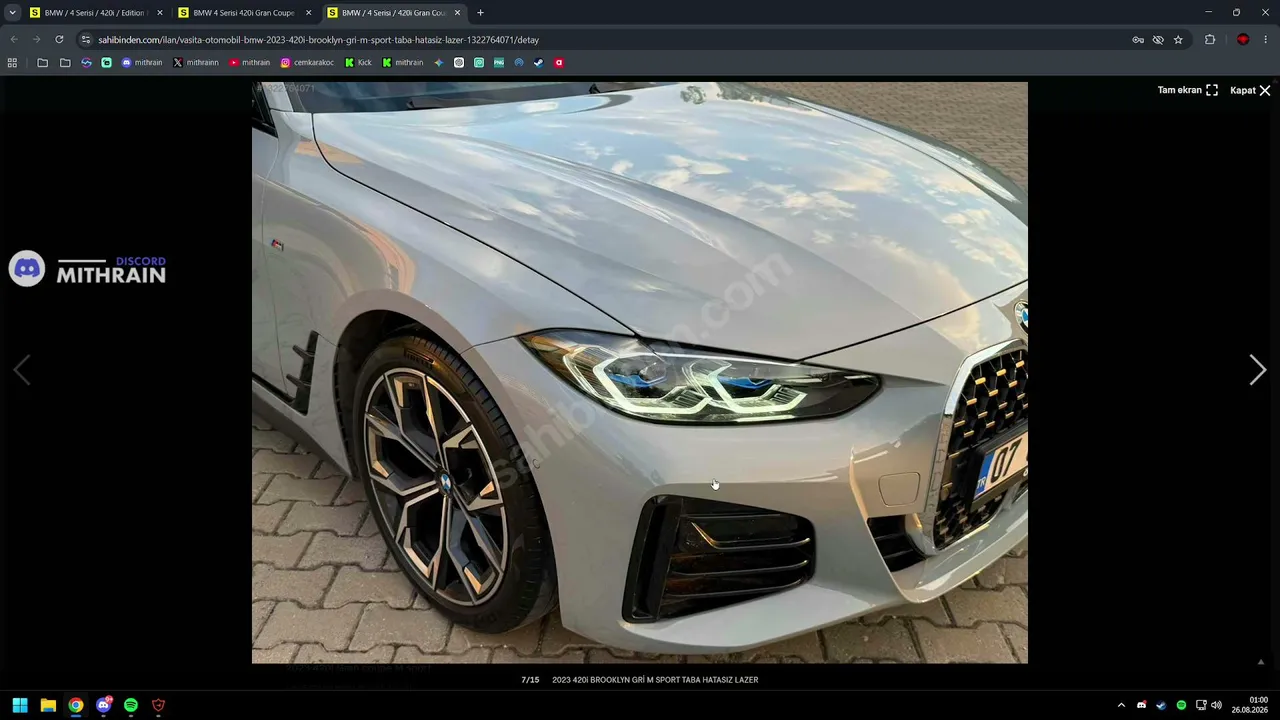Screen dimensions: 1280x720
Task: Open the green PNG bookmark icon
Action: pyautogui.click(x=498, y=62)
